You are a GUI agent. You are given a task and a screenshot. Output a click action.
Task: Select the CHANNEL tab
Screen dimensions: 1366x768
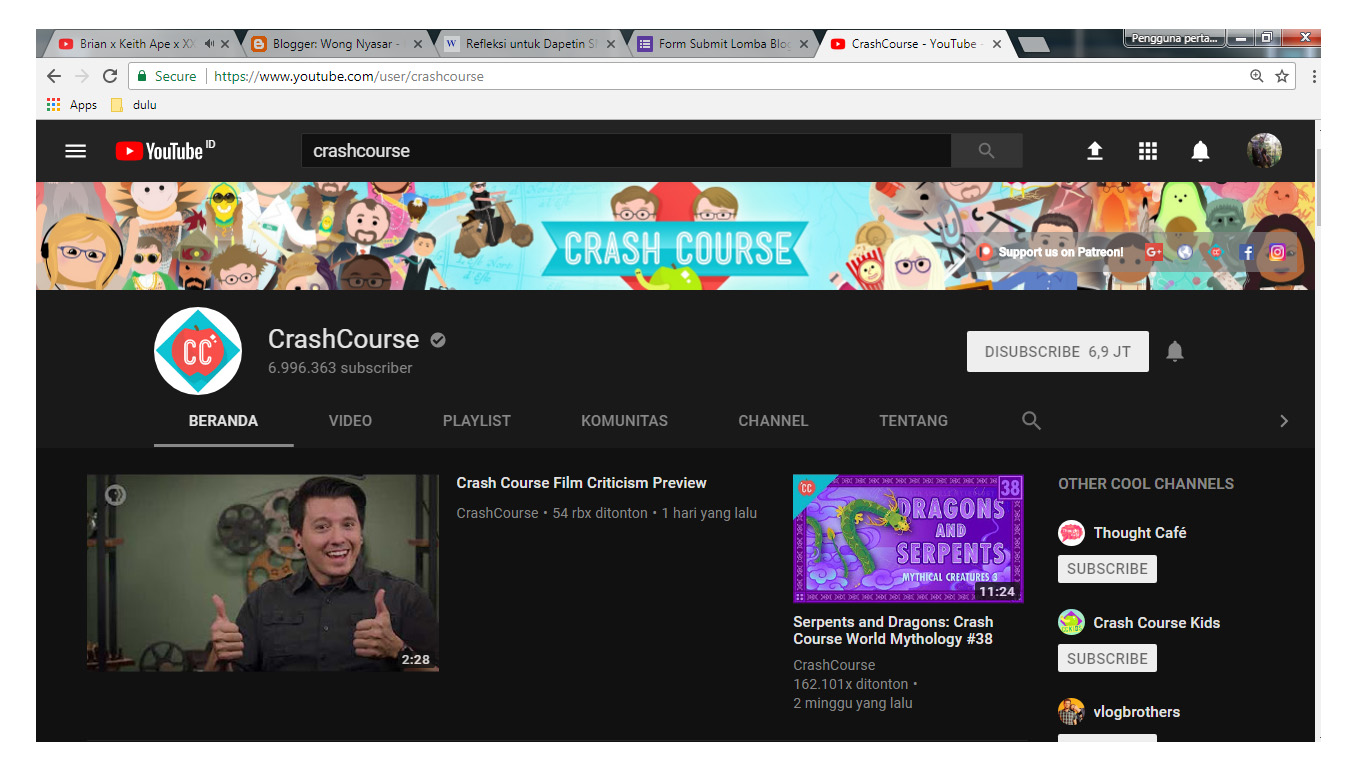click(773, 421)
